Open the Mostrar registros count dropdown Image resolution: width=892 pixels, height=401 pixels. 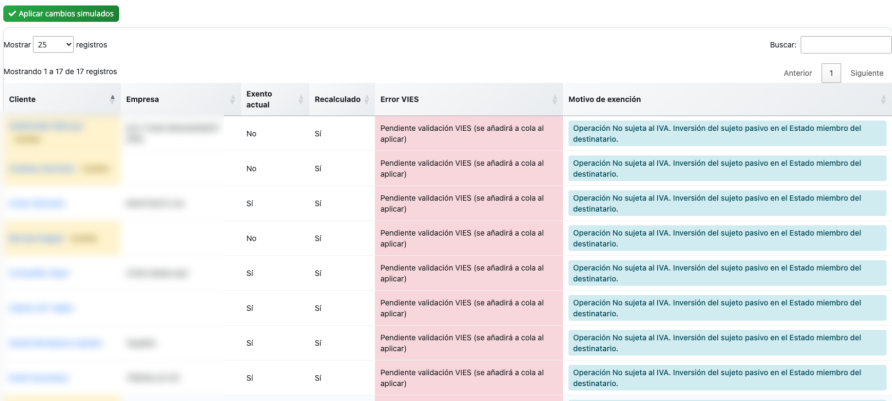(x=54, y=45)
